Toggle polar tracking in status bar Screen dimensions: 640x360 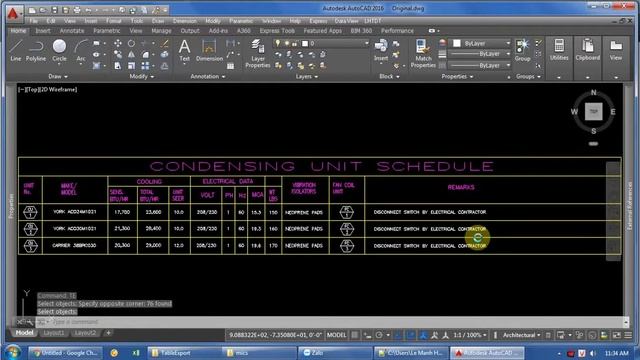click(x=379, y=335)
